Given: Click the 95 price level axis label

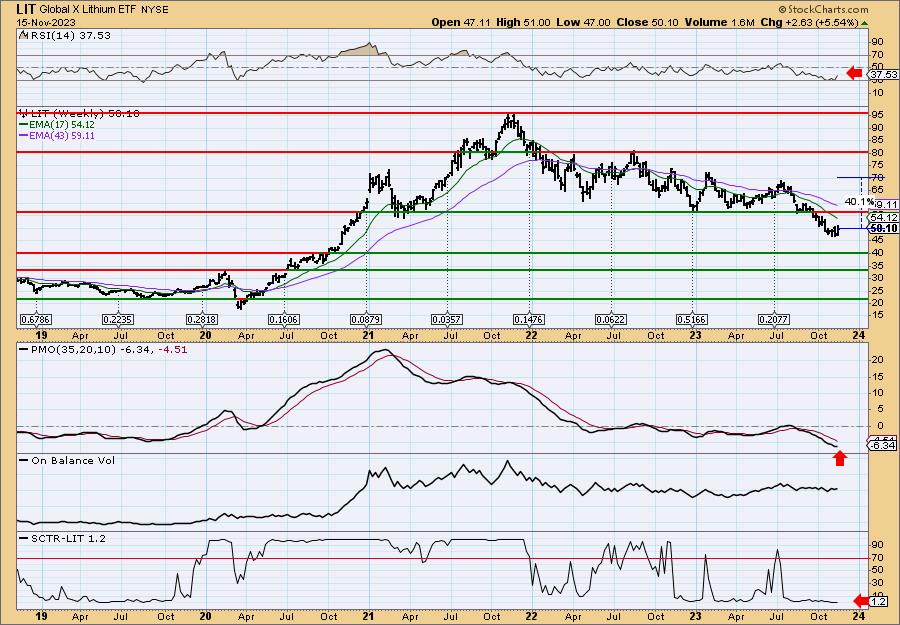Looking at the screenshot, I should [x=878, y=115].
